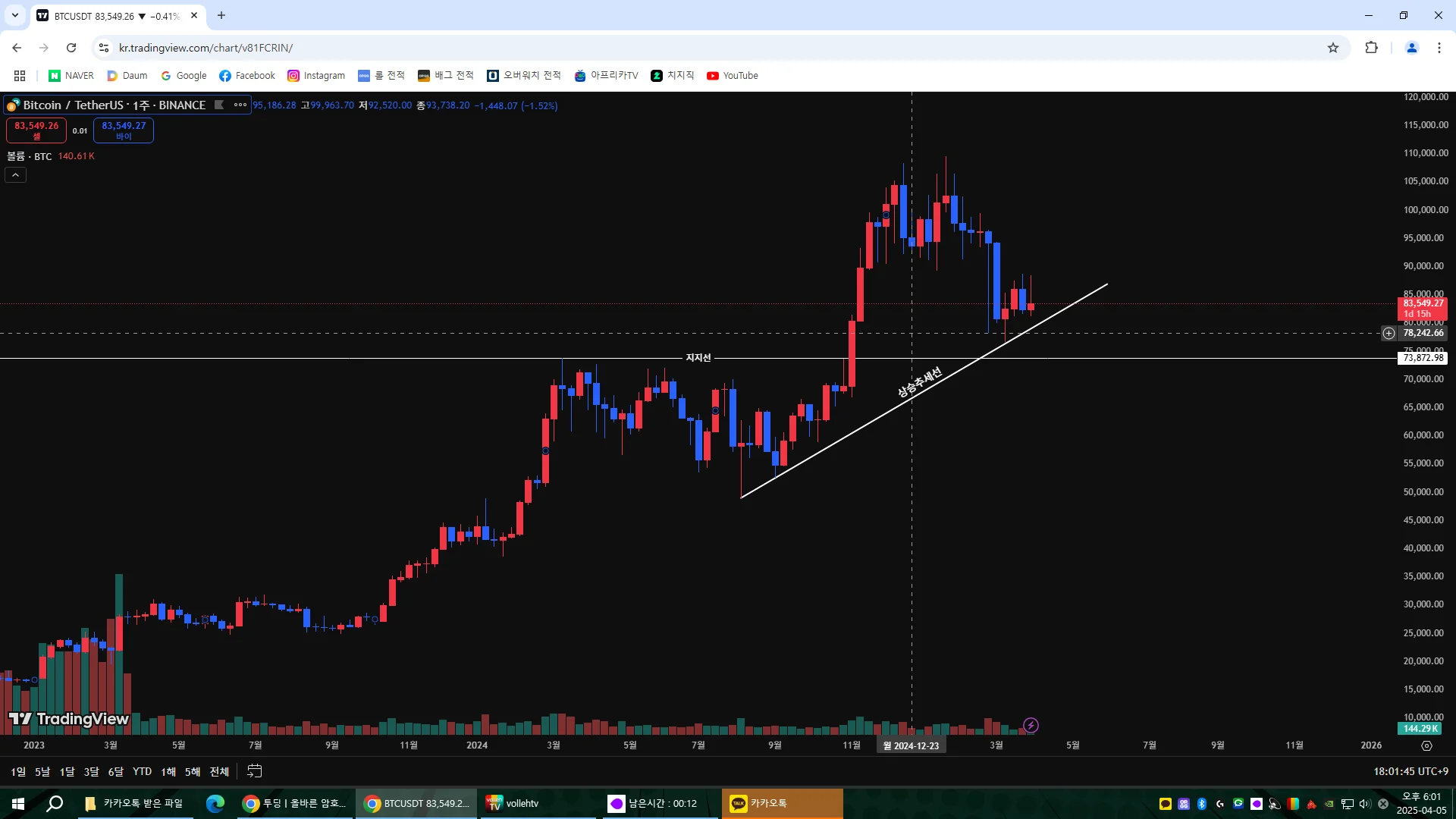This screenshot has width=1456, height=819.
Task: Select the 전체 time range
Action: pyautogui.click(x=219, y=771)
